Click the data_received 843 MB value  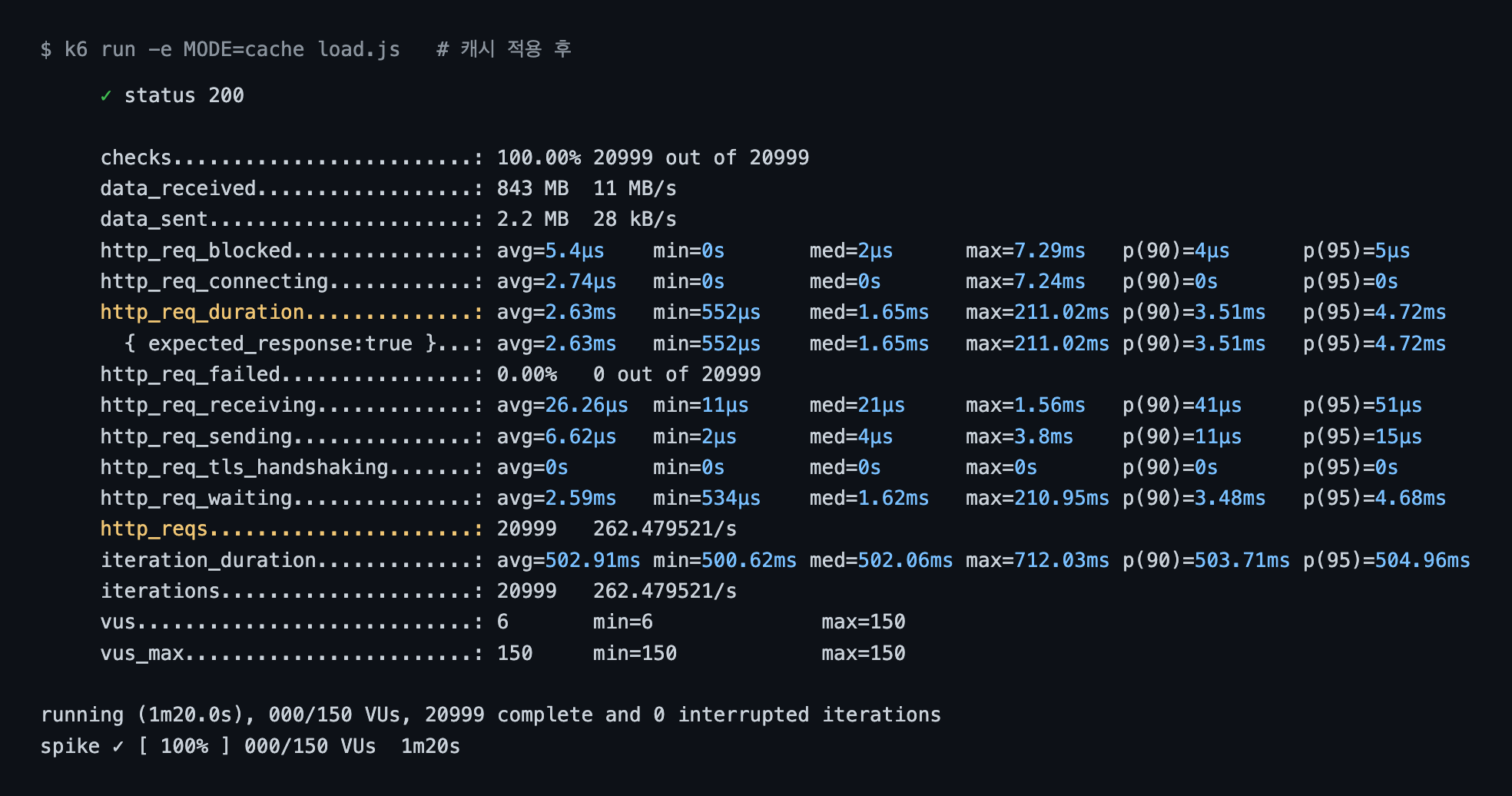click(532, 189)
